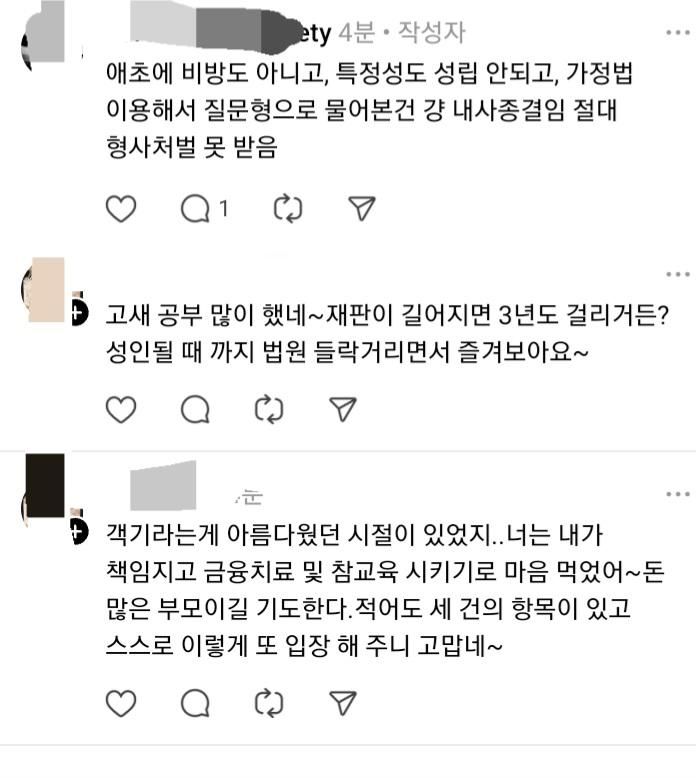View the third commenter's profile picture
This screenshot has width=696, height=778.
pos(45,489)
